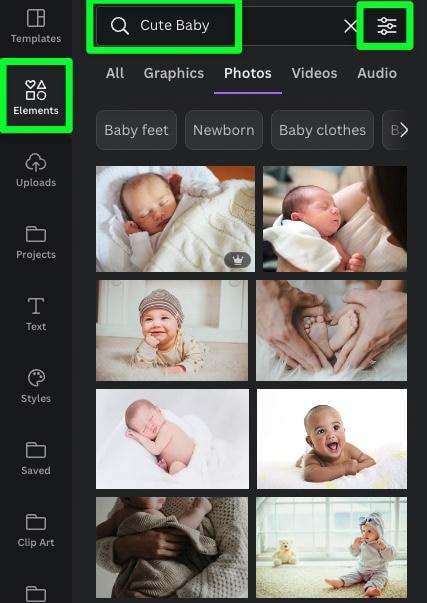Open the Templates panel
The width and height of the screenshot is (427, 603).
(x=36, y=26)
